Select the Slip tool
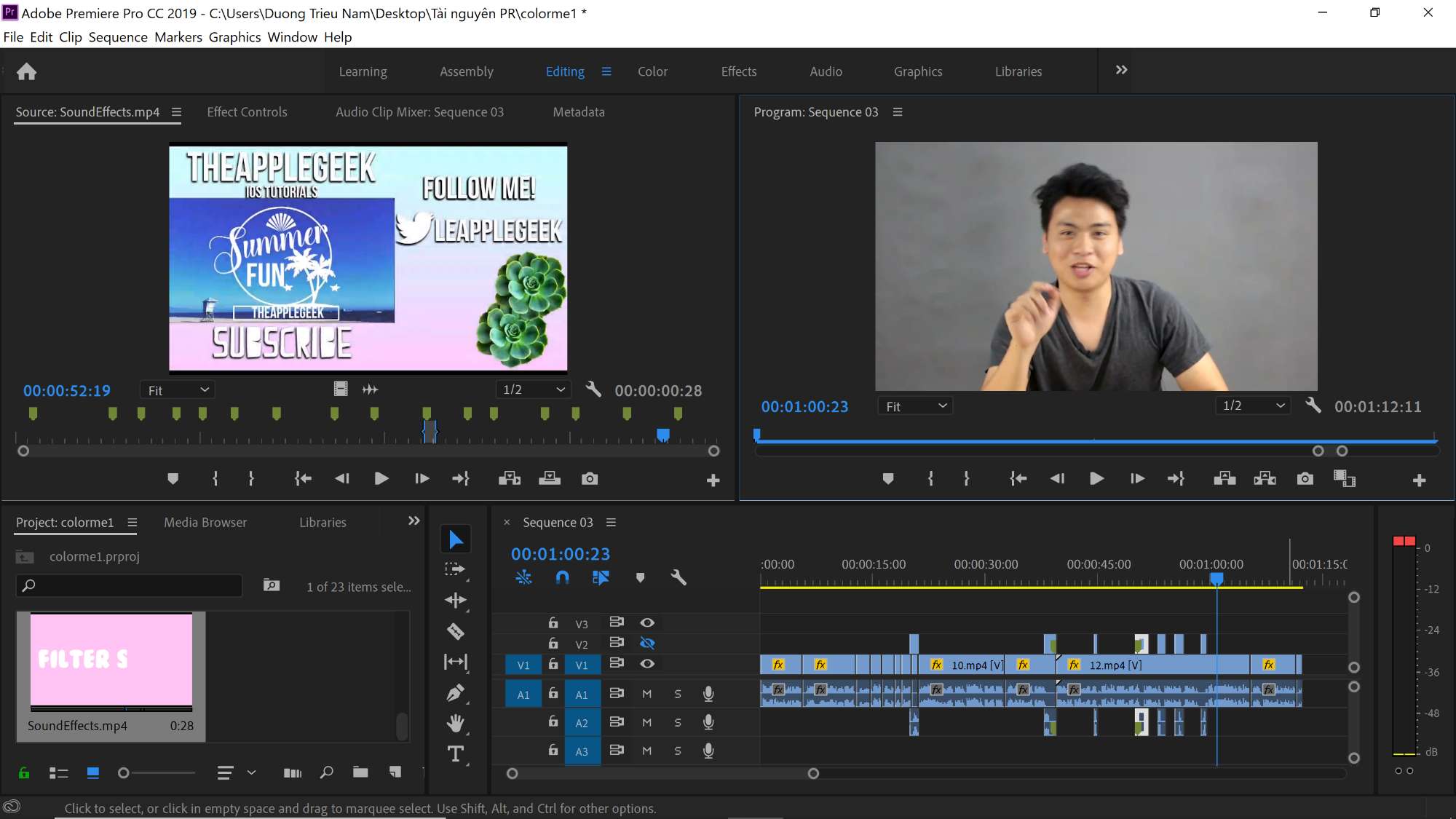This screenshot has width=1456, height=819. click(456, 662)
